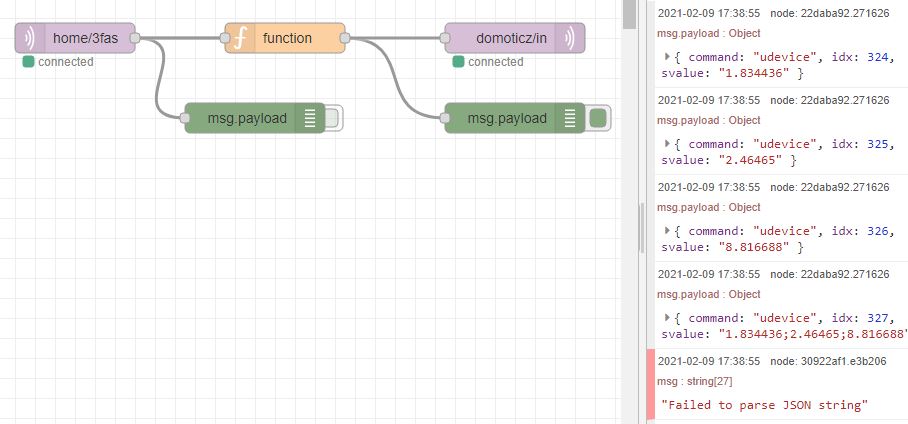Click the MQTT icon on domoticz/in node
908x424 pixels.
click(x=570, y=38)
